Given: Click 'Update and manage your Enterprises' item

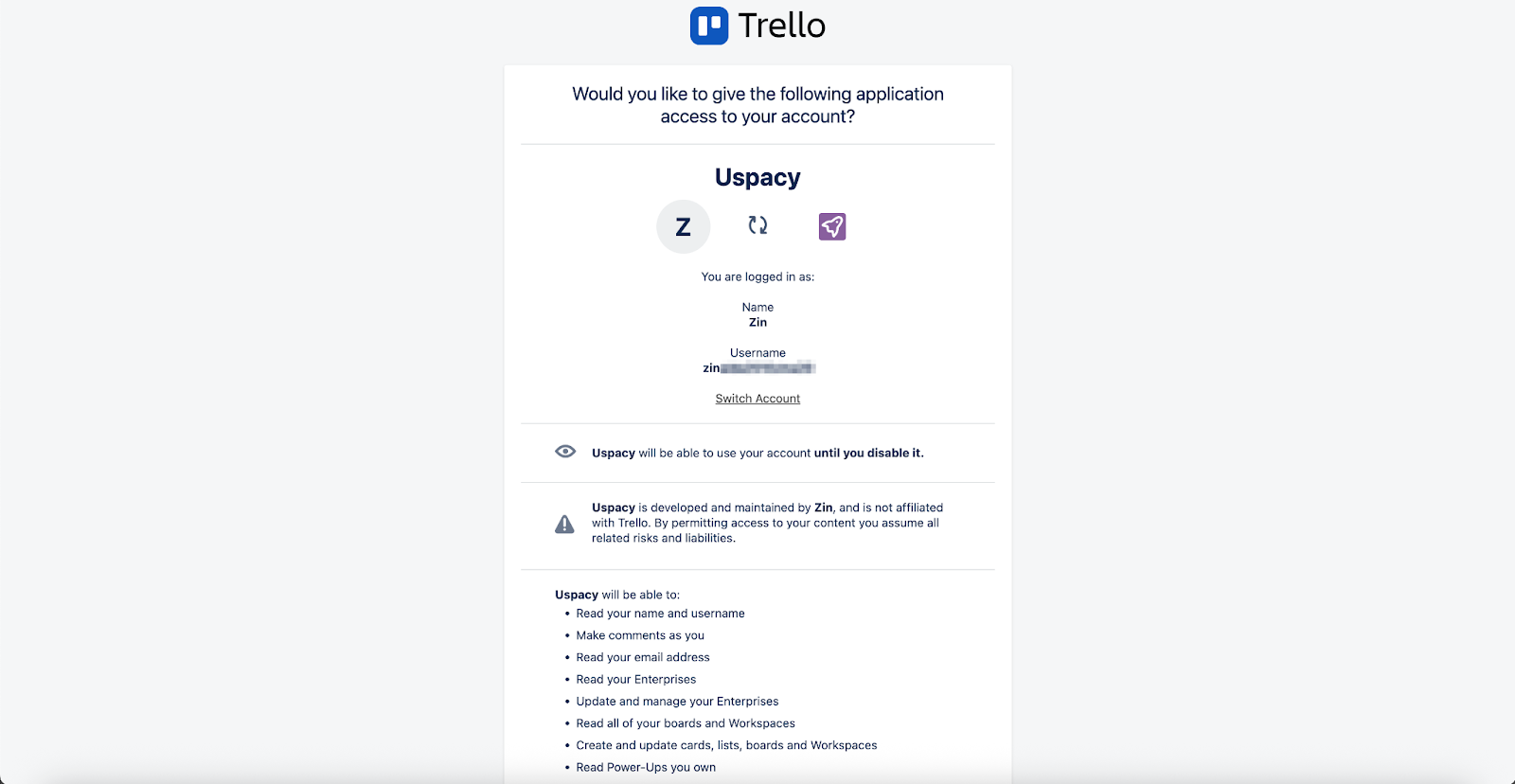Looking at the screenshot, I should [677, 702].
